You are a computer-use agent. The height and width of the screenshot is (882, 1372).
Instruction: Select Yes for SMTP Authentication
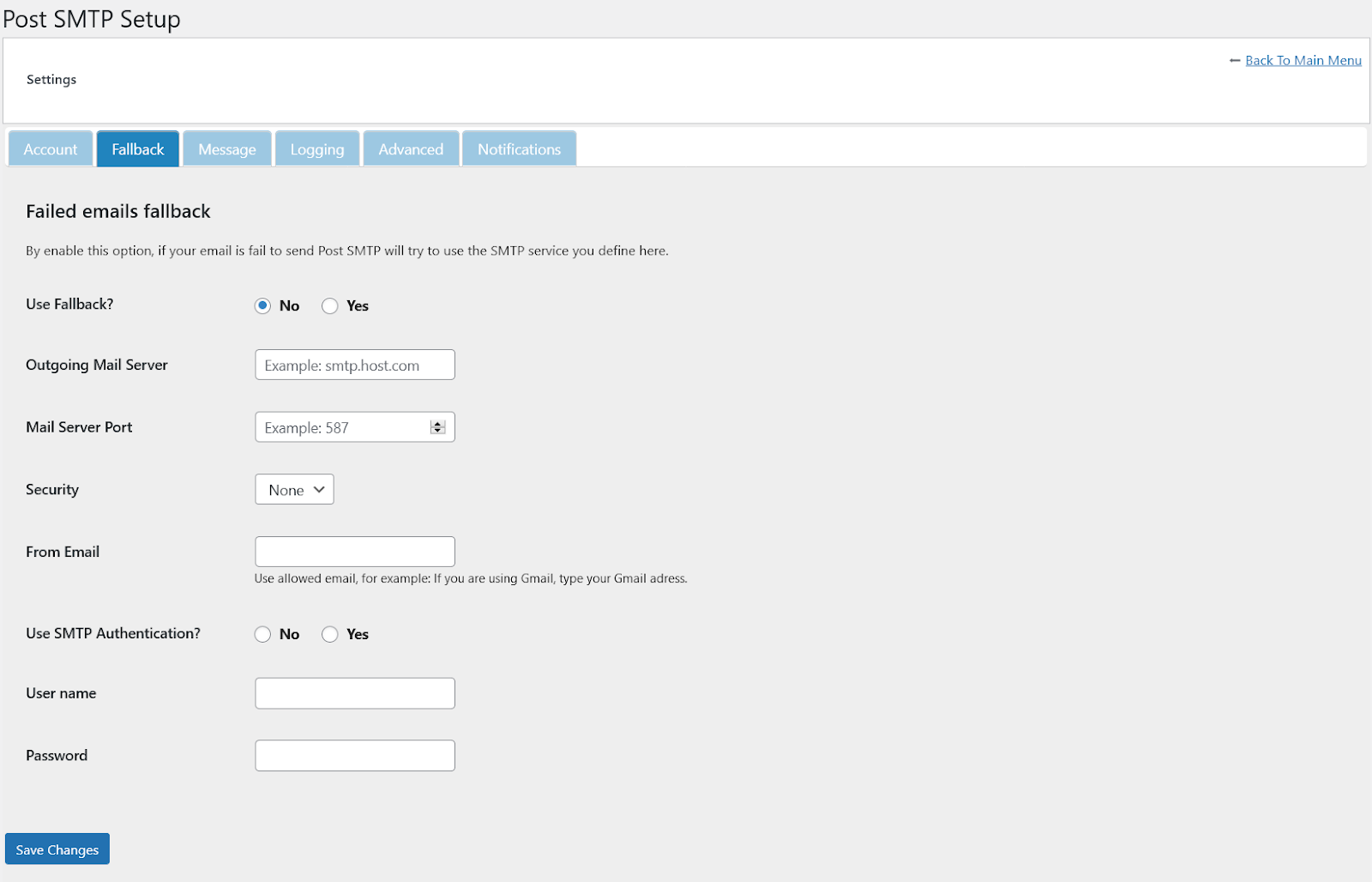329,634
